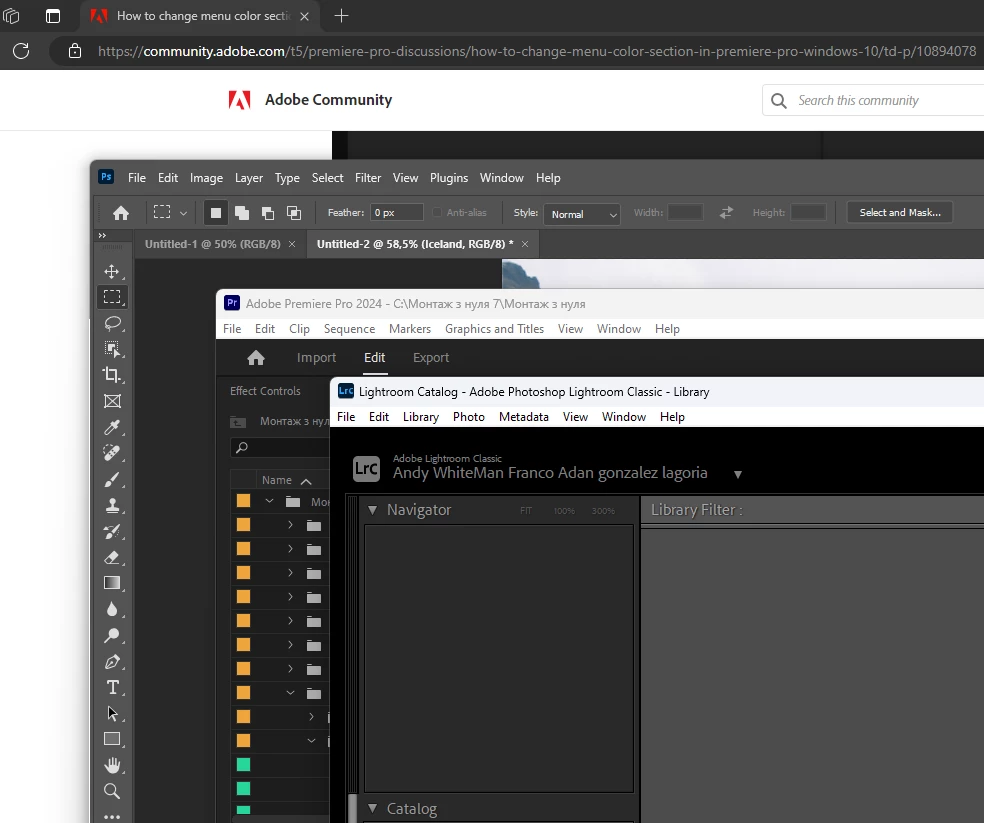Click Photoshop Home icon in options bar
984x823 pixels.
point(121,213)
